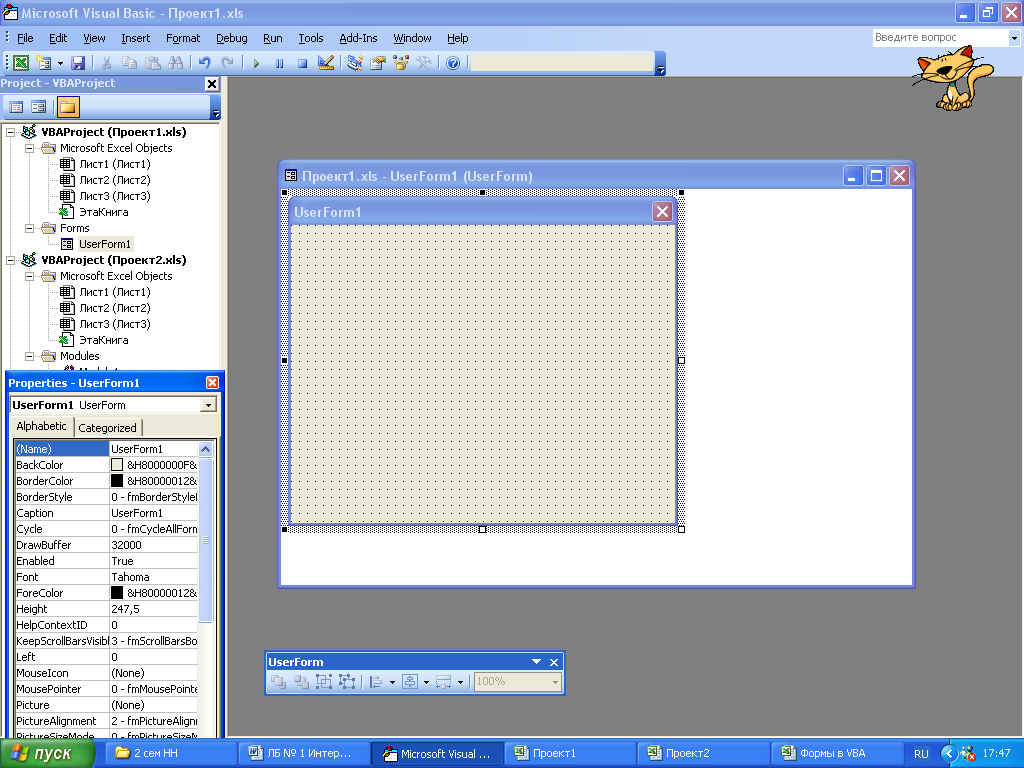Viewport: 1024px width, 768px height.
Task: Redo the last undone action
Action: point(227,63)
